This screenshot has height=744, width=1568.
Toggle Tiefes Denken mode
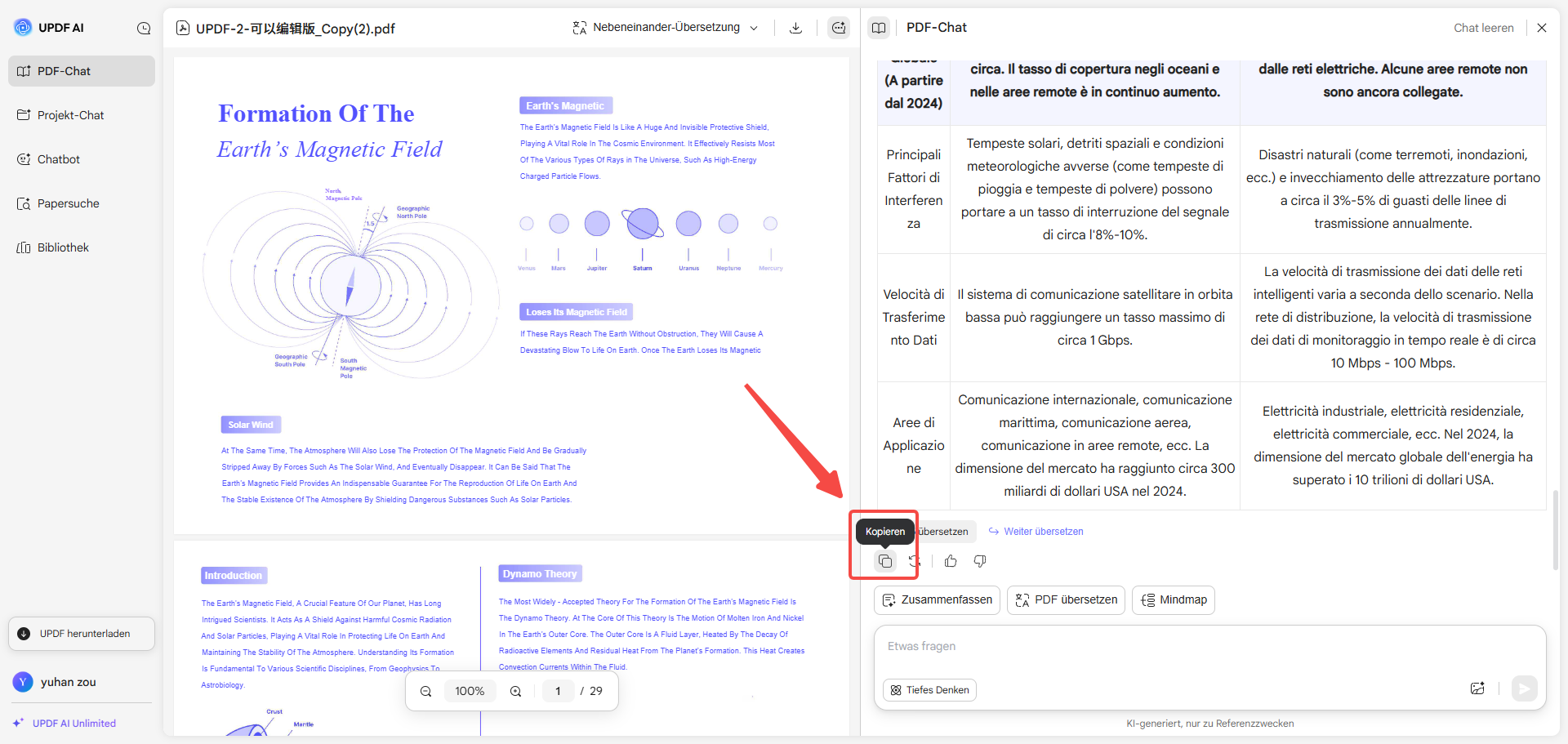[930, 690]
